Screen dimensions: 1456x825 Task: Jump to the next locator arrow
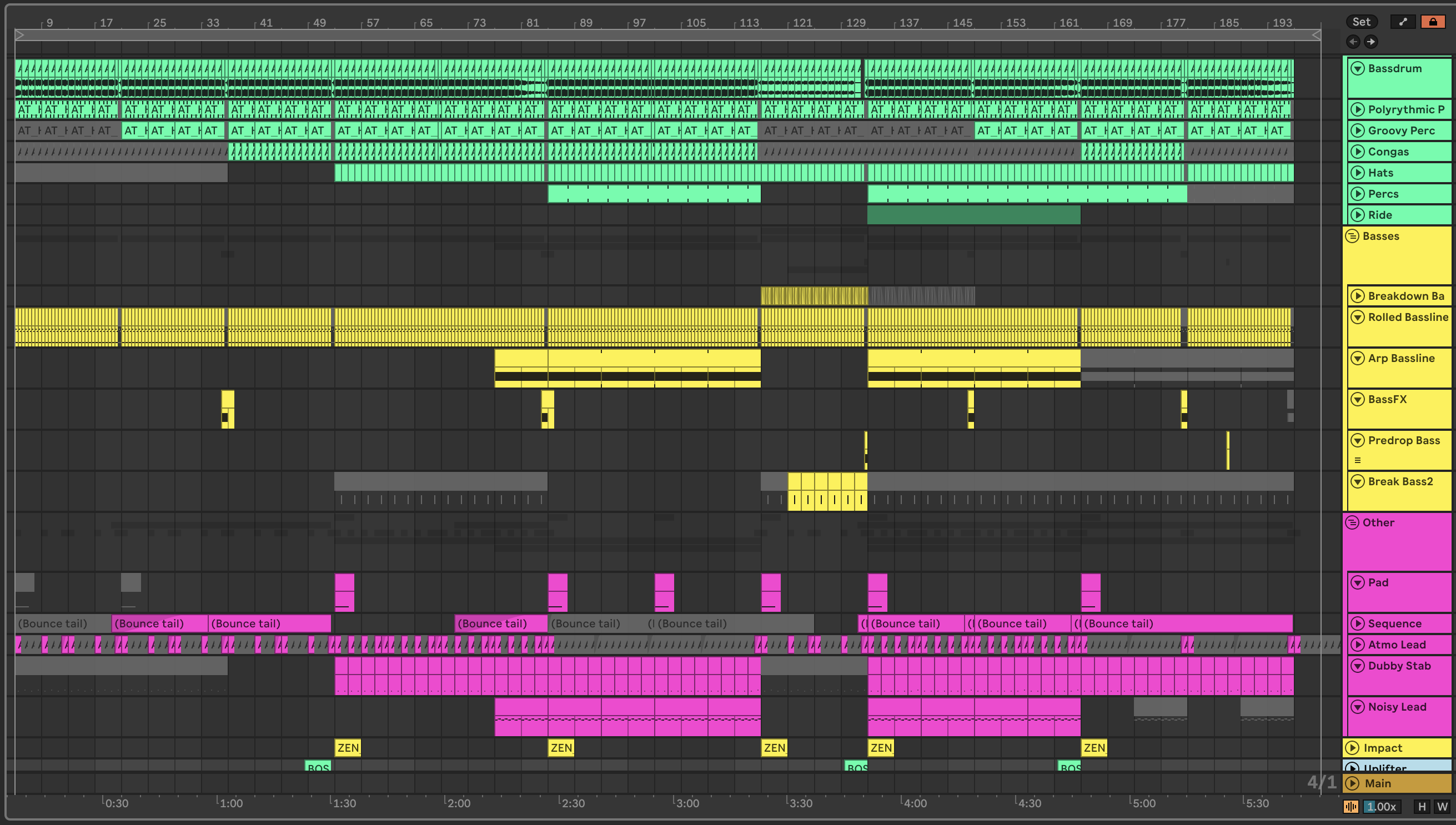[x=1371, y=42]
